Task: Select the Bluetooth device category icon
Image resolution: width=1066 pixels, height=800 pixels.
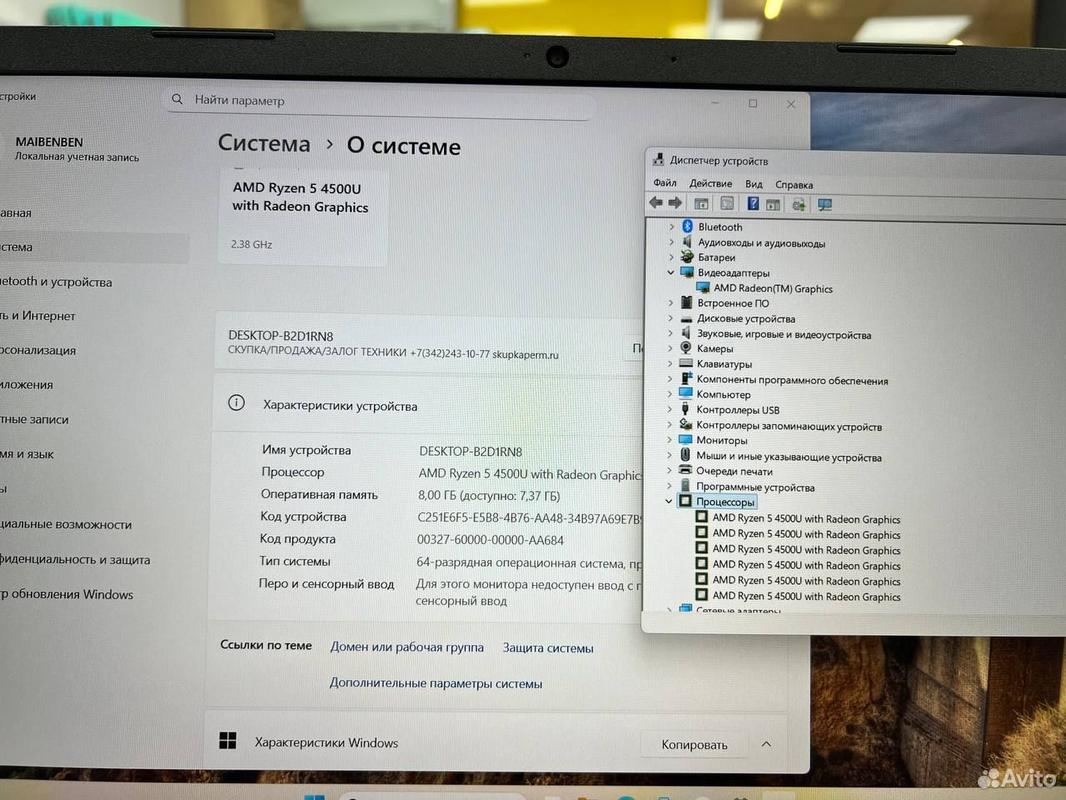Action: [x=687, y=227]
